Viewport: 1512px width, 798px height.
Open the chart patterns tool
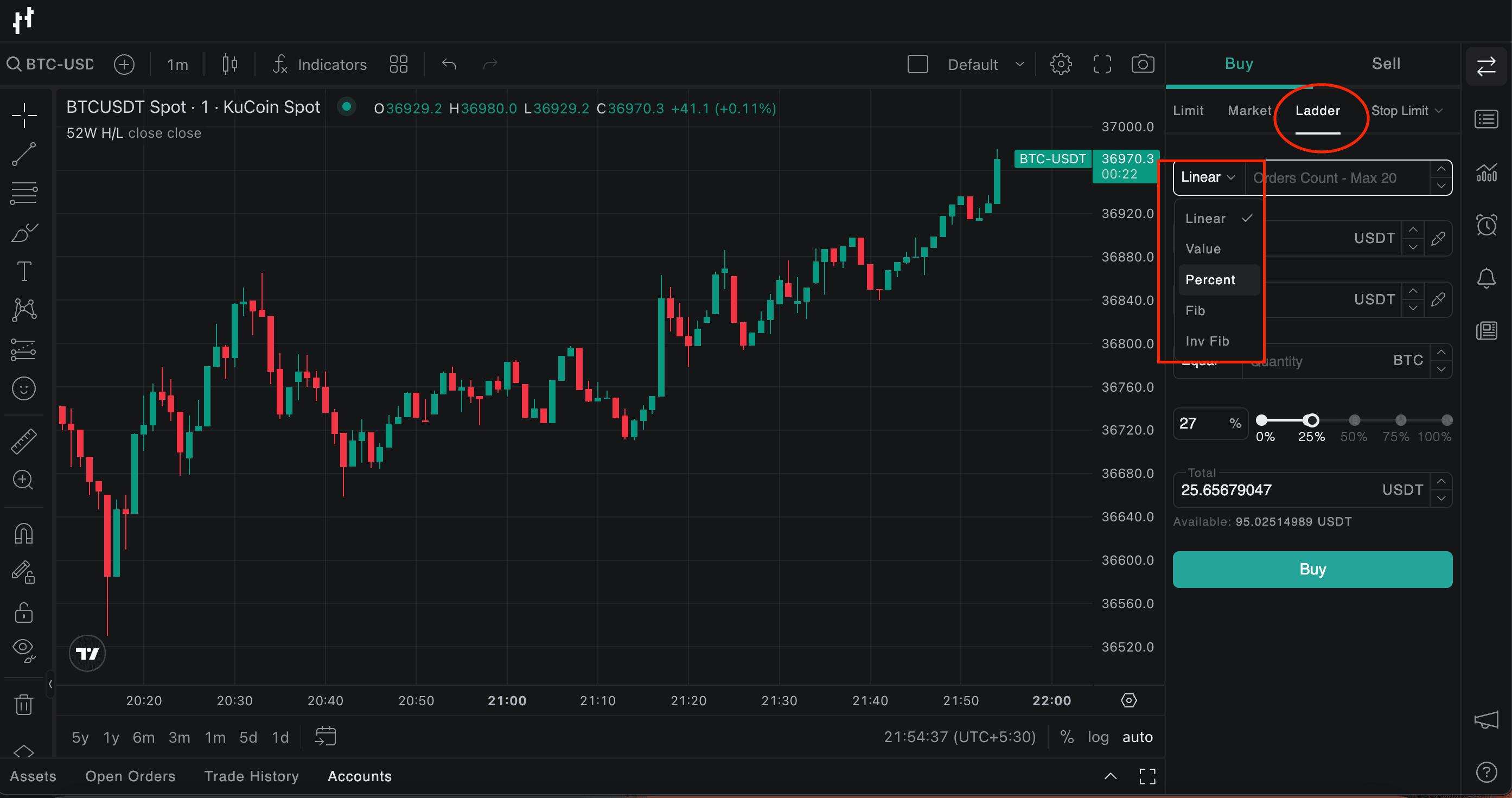click(23, 310)
